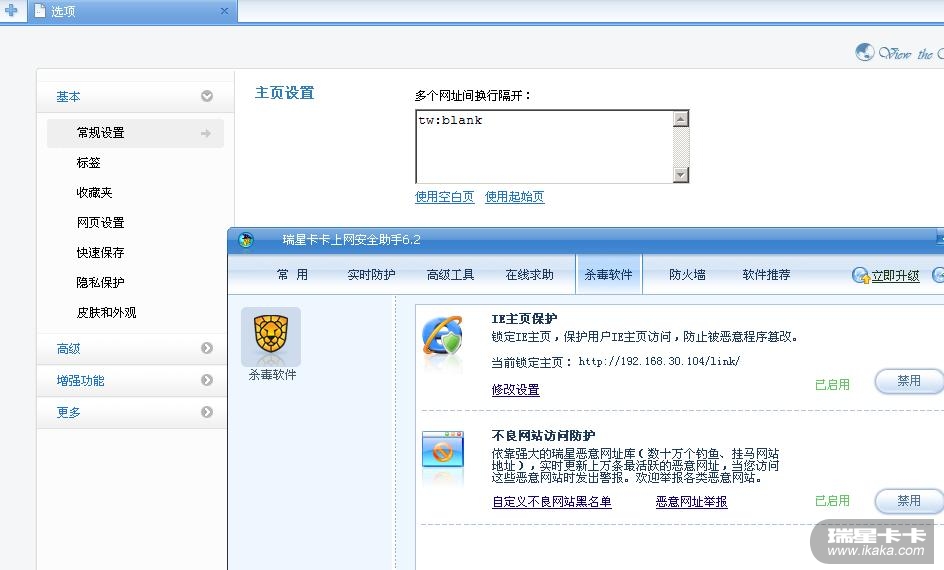Open 标签 settings
The height and width of the screenshot is (570, 944).
(88, 163)
